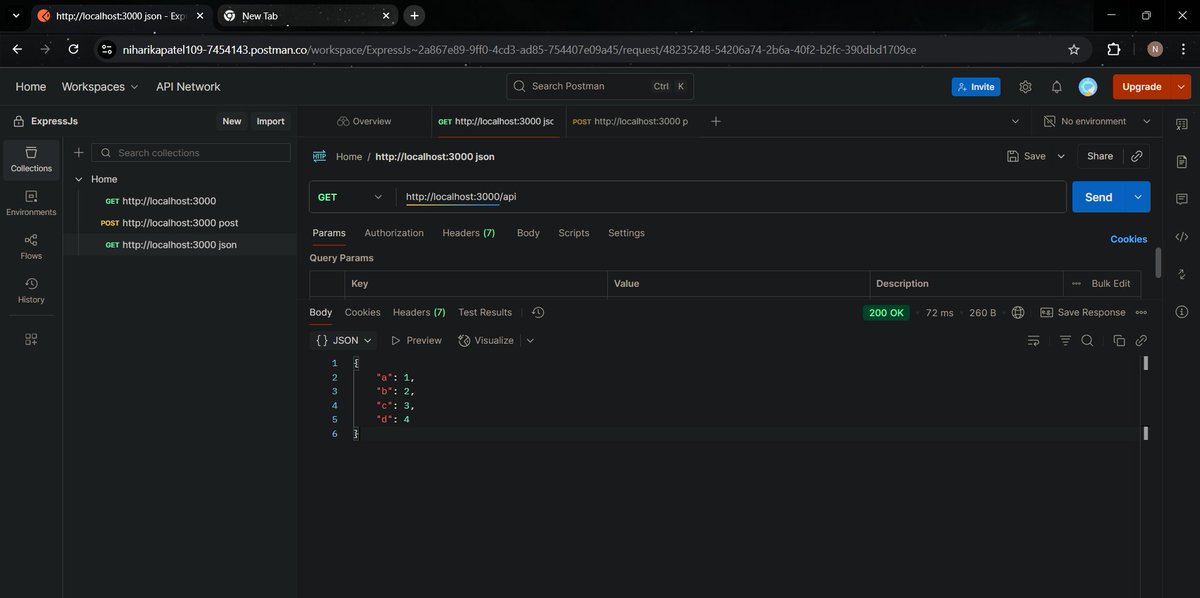The width and height of the screenshot is (1200, 598).
Task: Open the comments icon in right sidebar
Action: [1181, 199]
